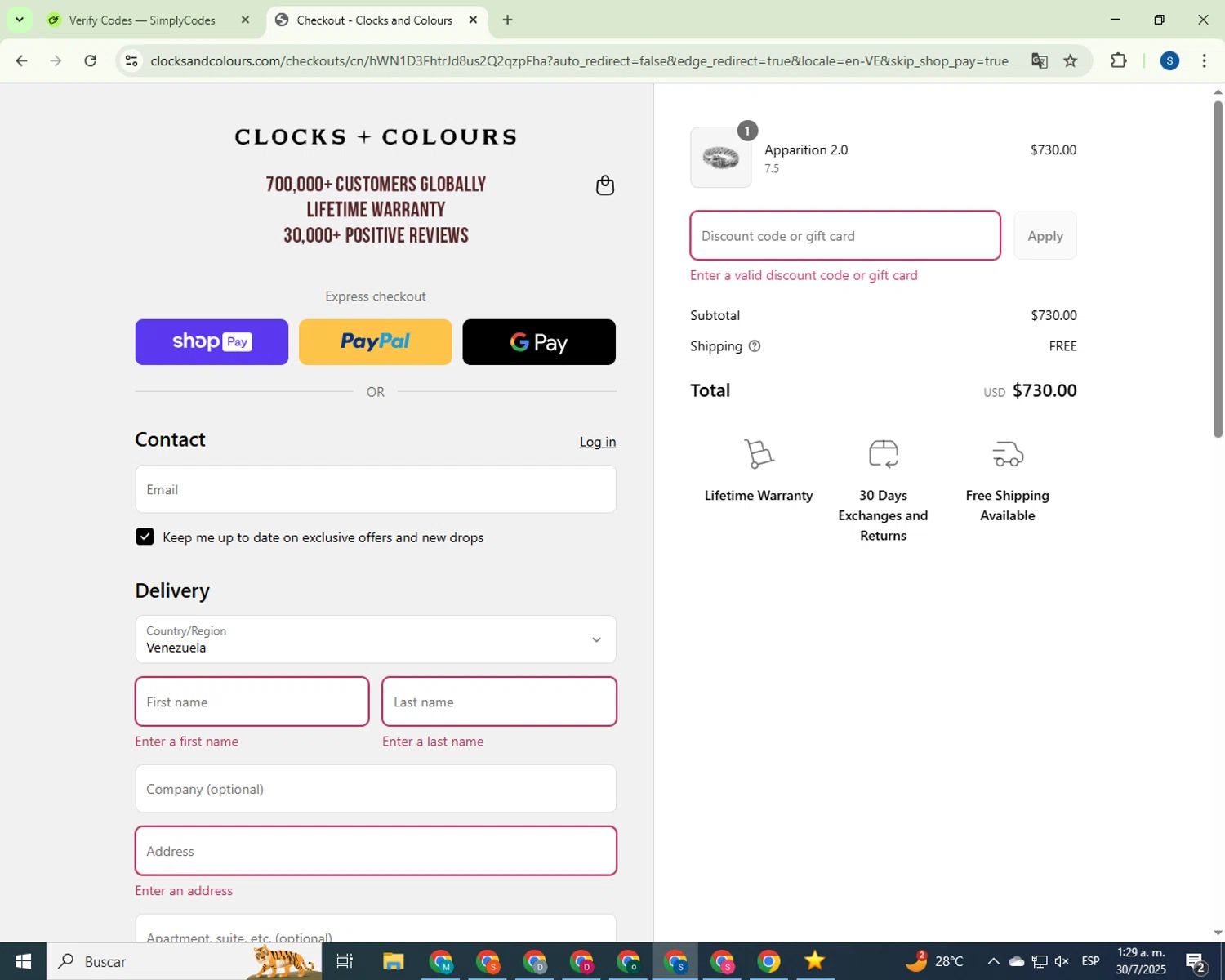This screenshot has height=980, width=1225.
Task: Open File Explorer from taskbar
Action: 394,961
